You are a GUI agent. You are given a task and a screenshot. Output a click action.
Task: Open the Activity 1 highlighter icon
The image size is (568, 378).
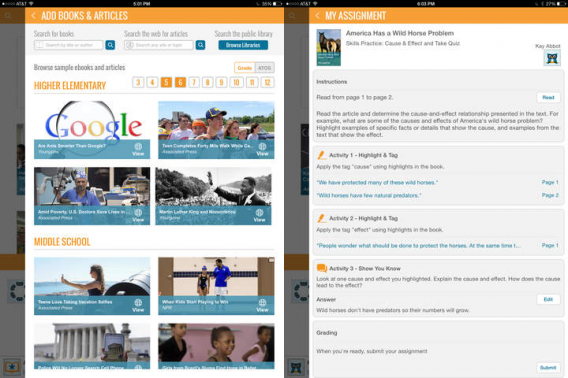tap(321, 155)
